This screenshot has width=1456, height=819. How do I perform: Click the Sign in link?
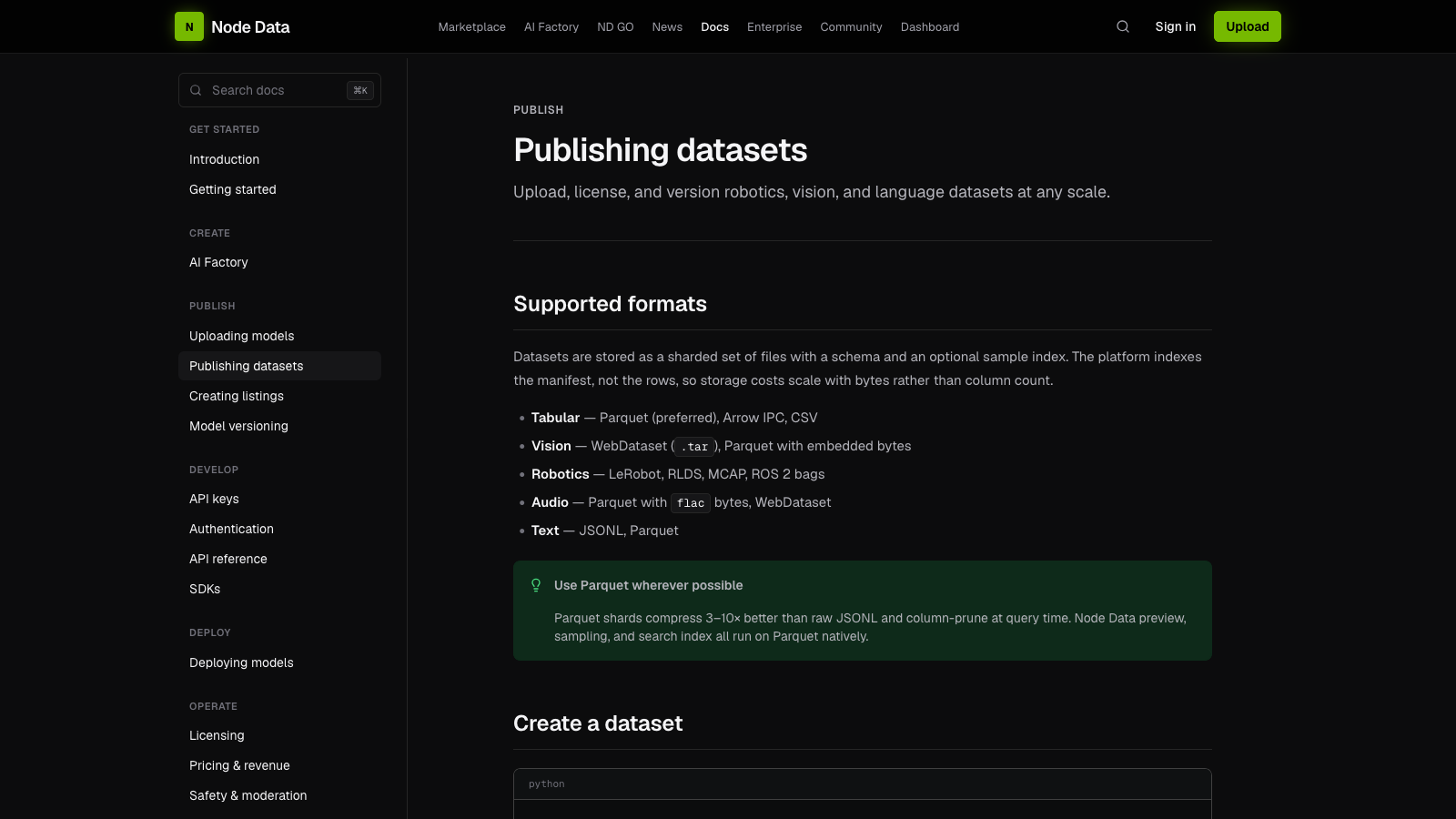pyautogui.click(x=1176, y=26)
